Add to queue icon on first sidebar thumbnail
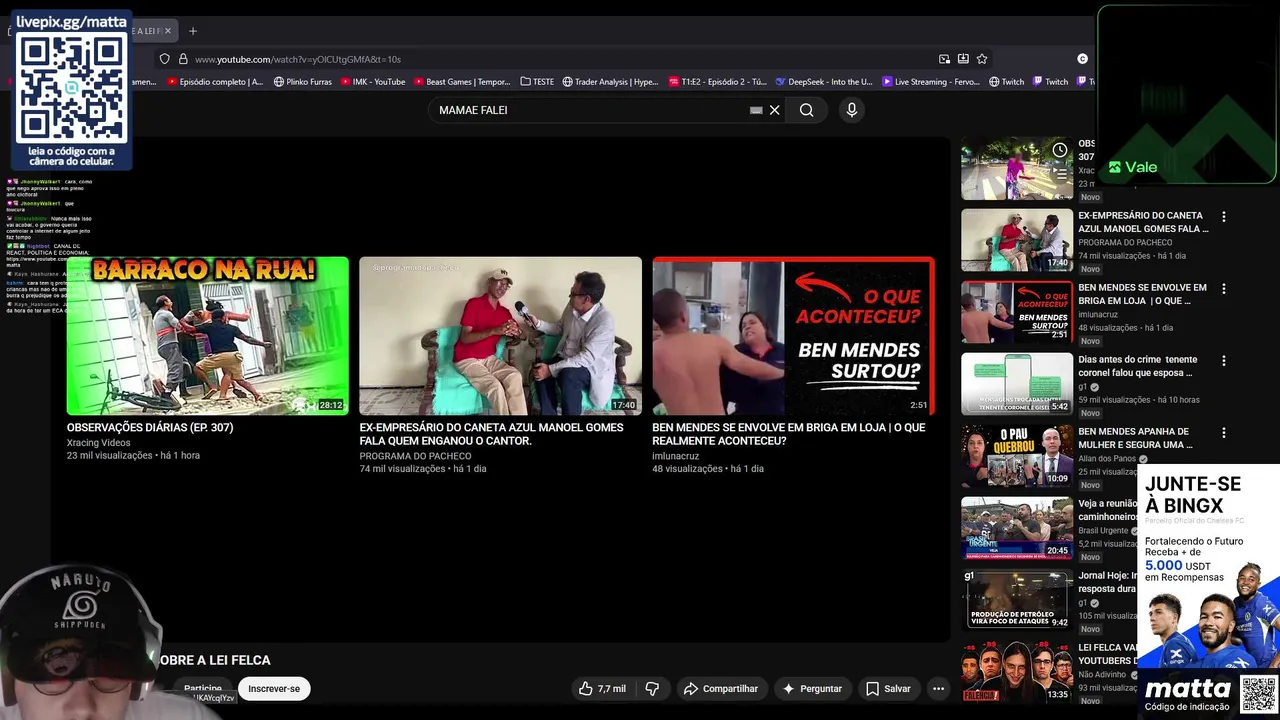 click(x=1059, y=172)
